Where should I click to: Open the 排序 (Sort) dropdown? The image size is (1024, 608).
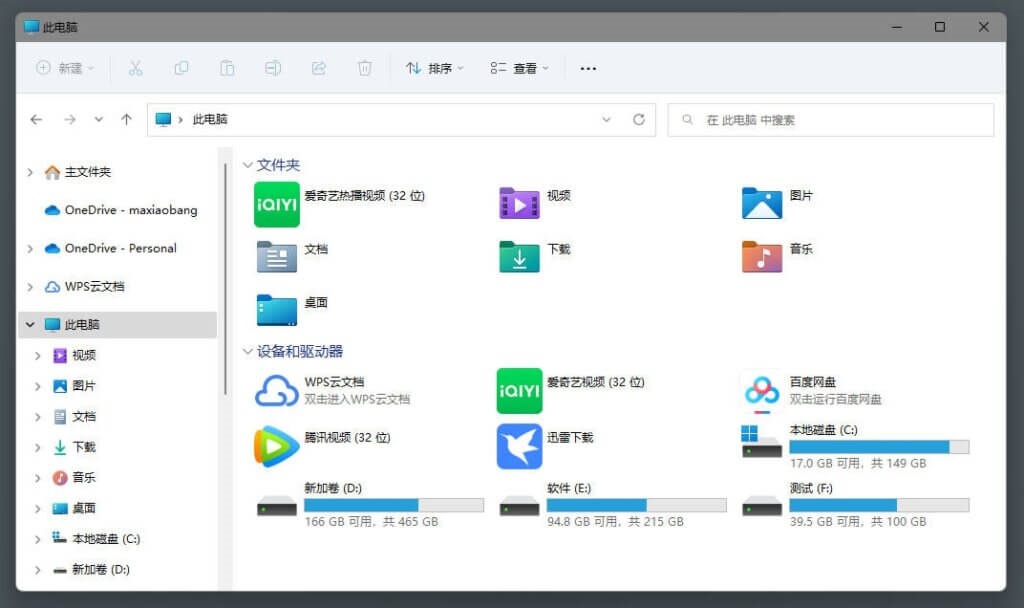434,68
